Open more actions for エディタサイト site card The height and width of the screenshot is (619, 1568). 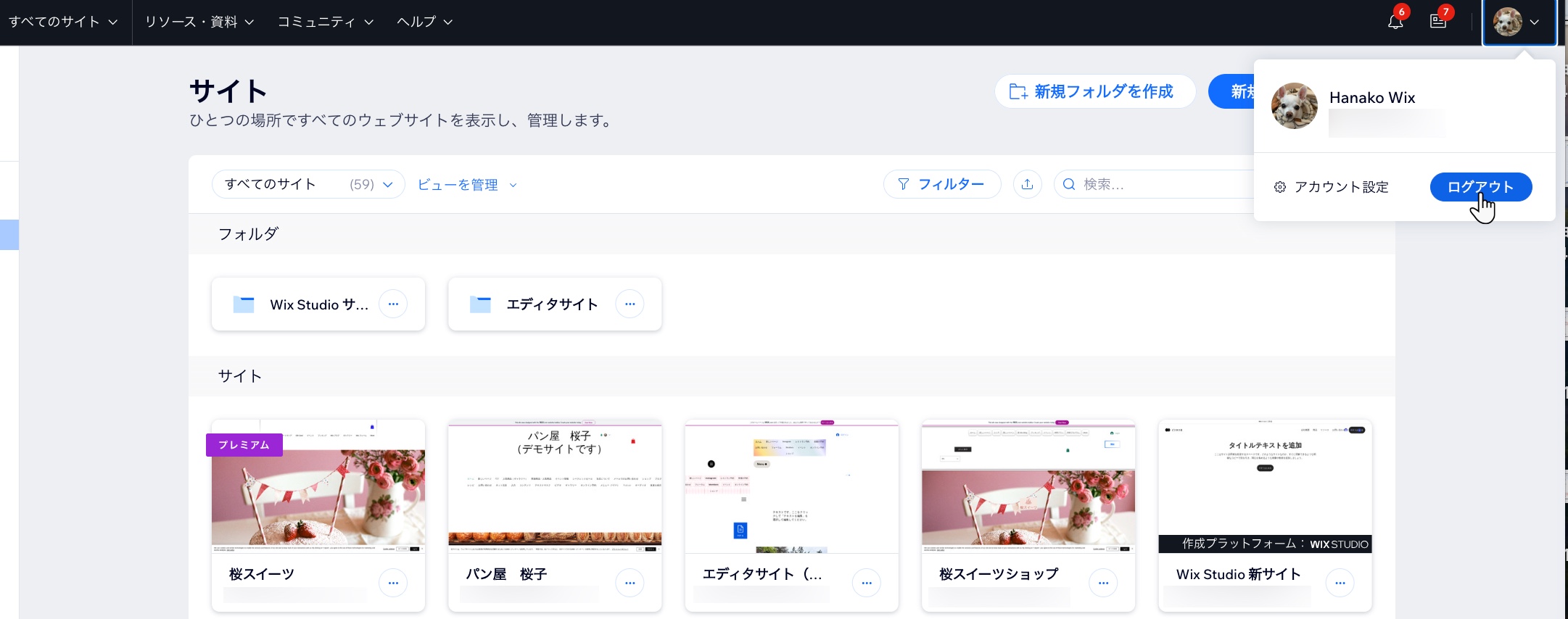click(867, 583)
